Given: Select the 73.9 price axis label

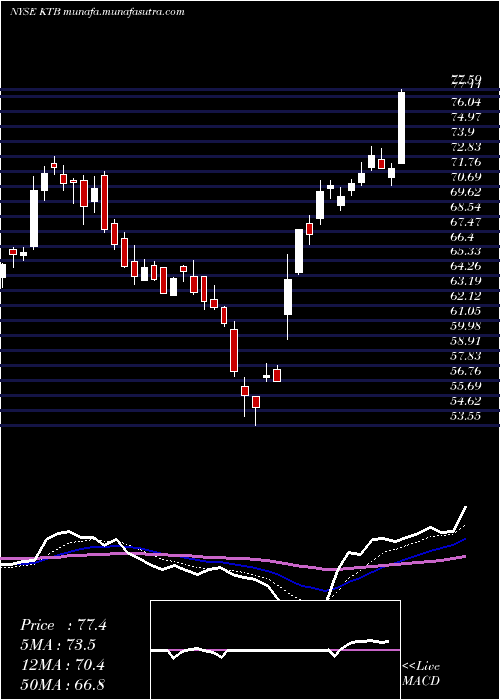Looking at the screenshot, I should [462, 132].
